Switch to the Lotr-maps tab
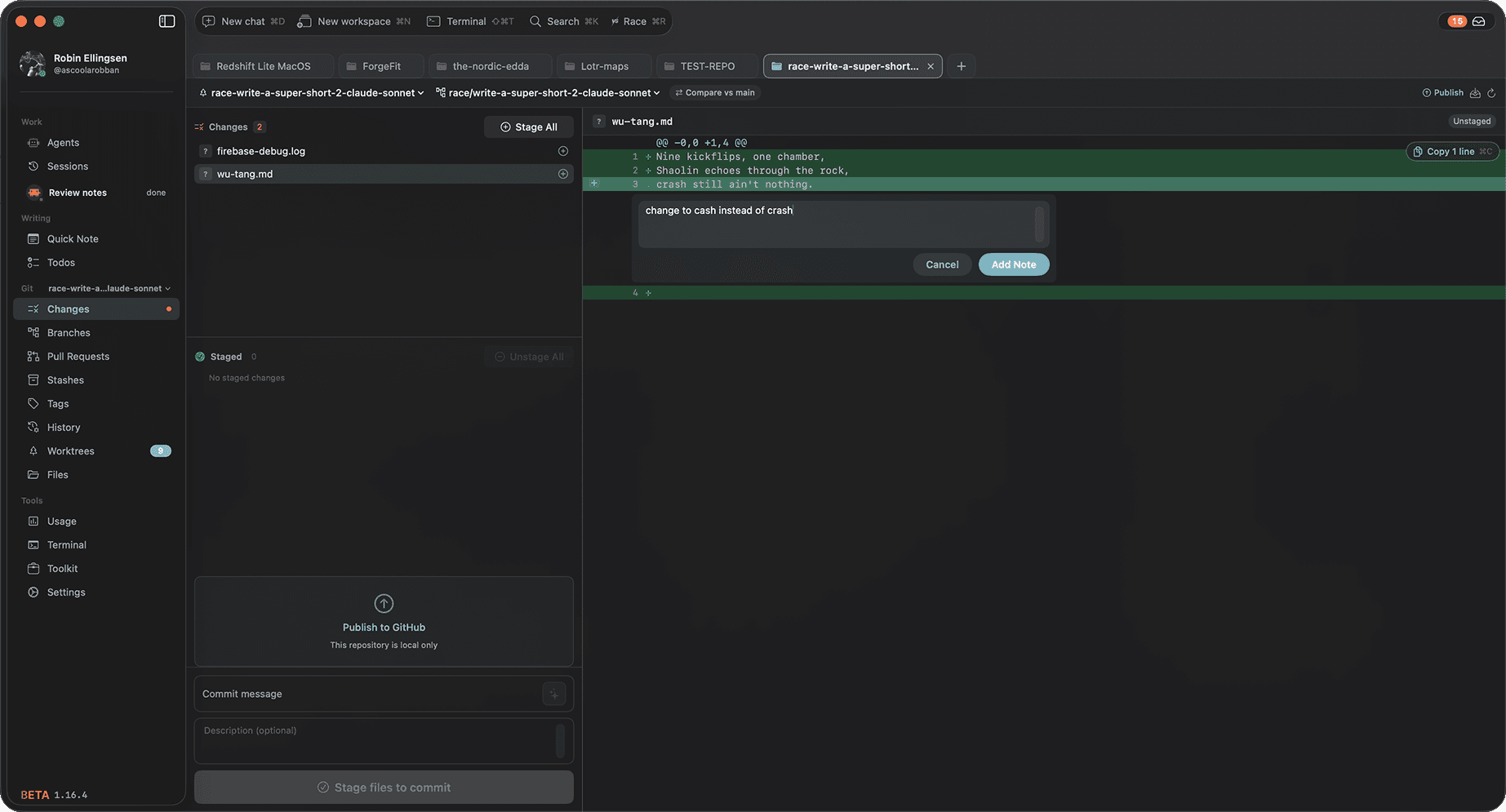 point(604,66)
